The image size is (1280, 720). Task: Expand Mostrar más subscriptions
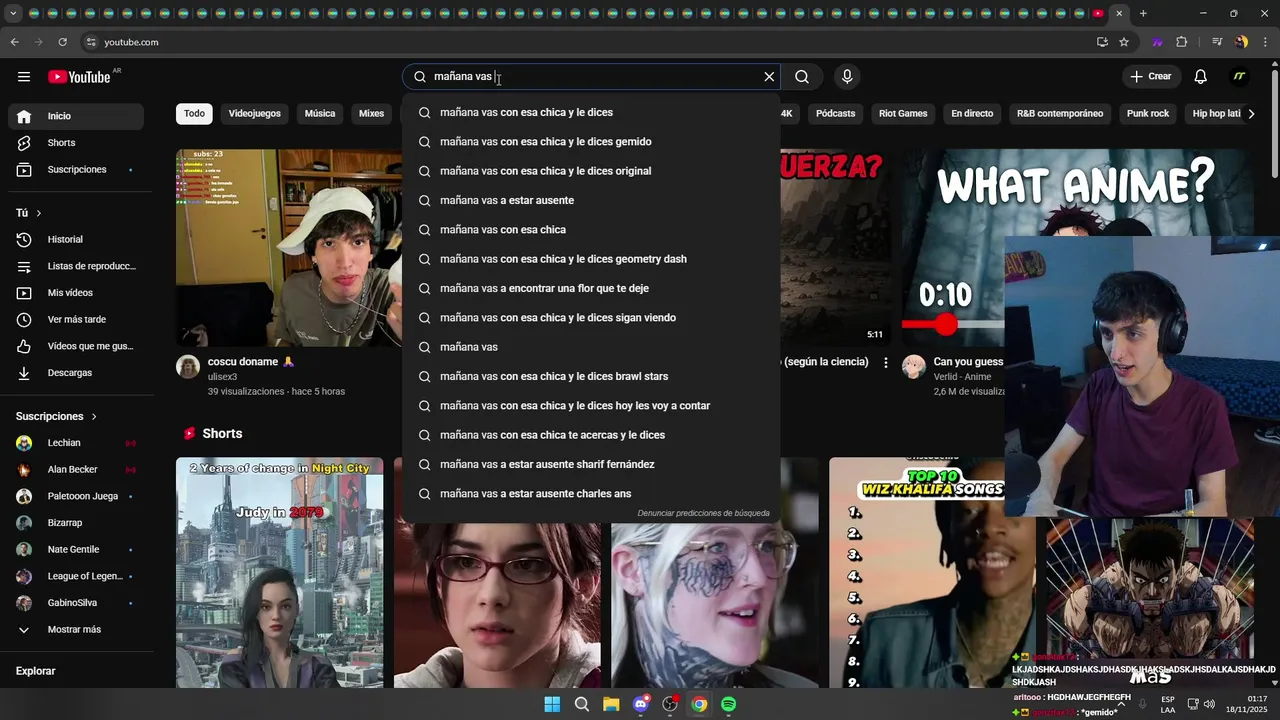76,630
